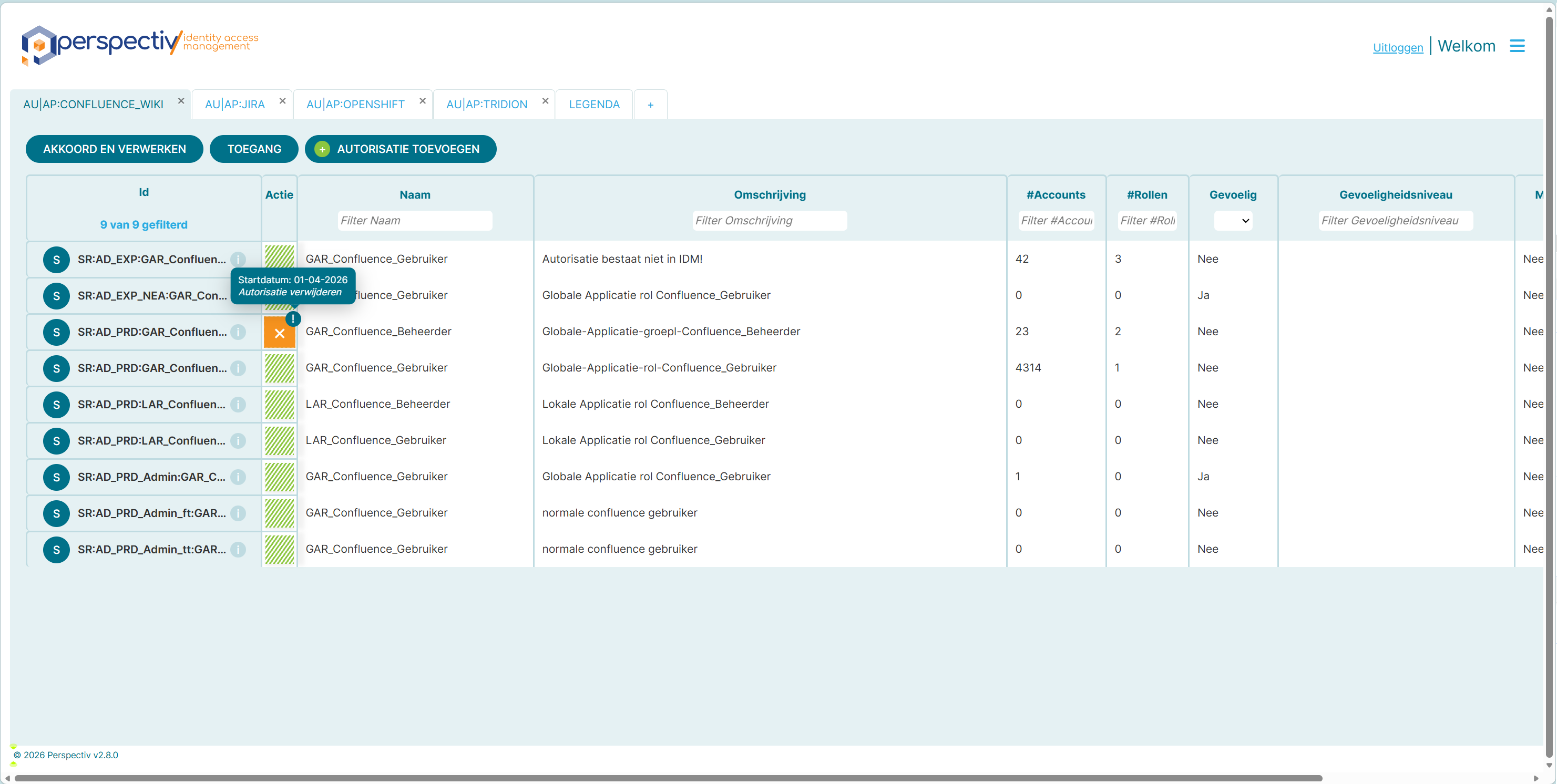Image resolution: width=1557 pixels, height=784 pixels.
Task: Sort by the Omschrijving column header
Action: coord(770,195)
